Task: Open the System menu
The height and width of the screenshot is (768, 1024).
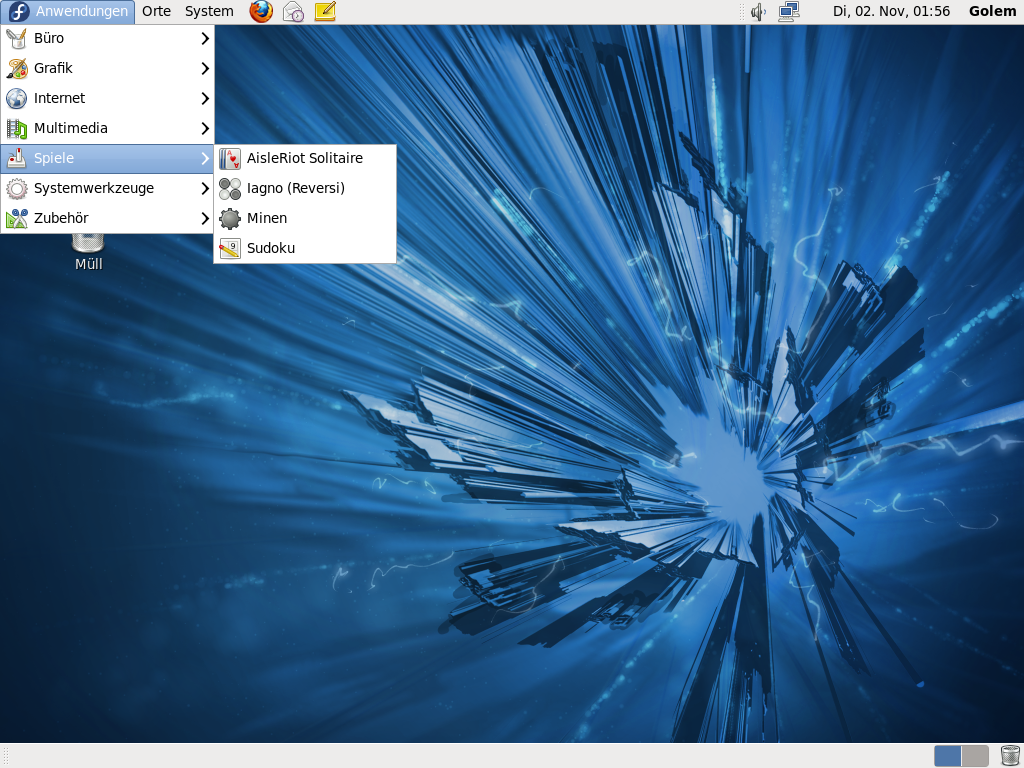Action: pos(209,12)
